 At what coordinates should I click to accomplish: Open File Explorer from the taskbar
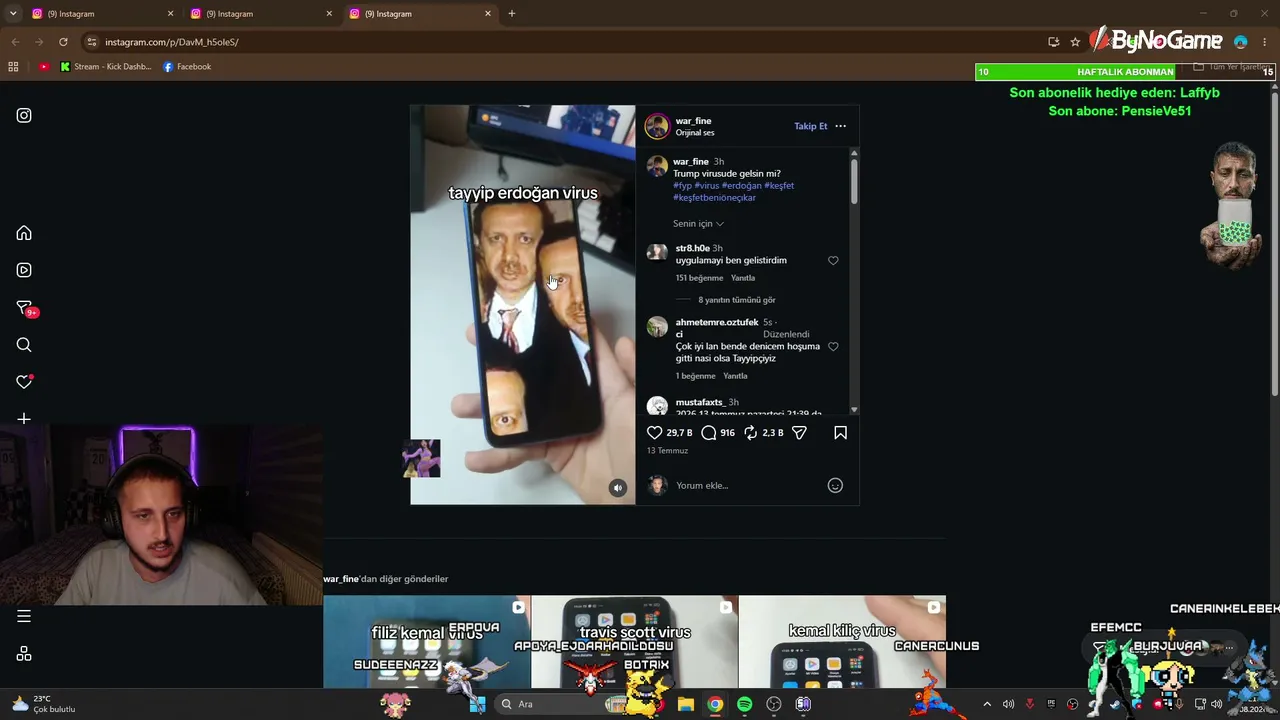[686, 704]
